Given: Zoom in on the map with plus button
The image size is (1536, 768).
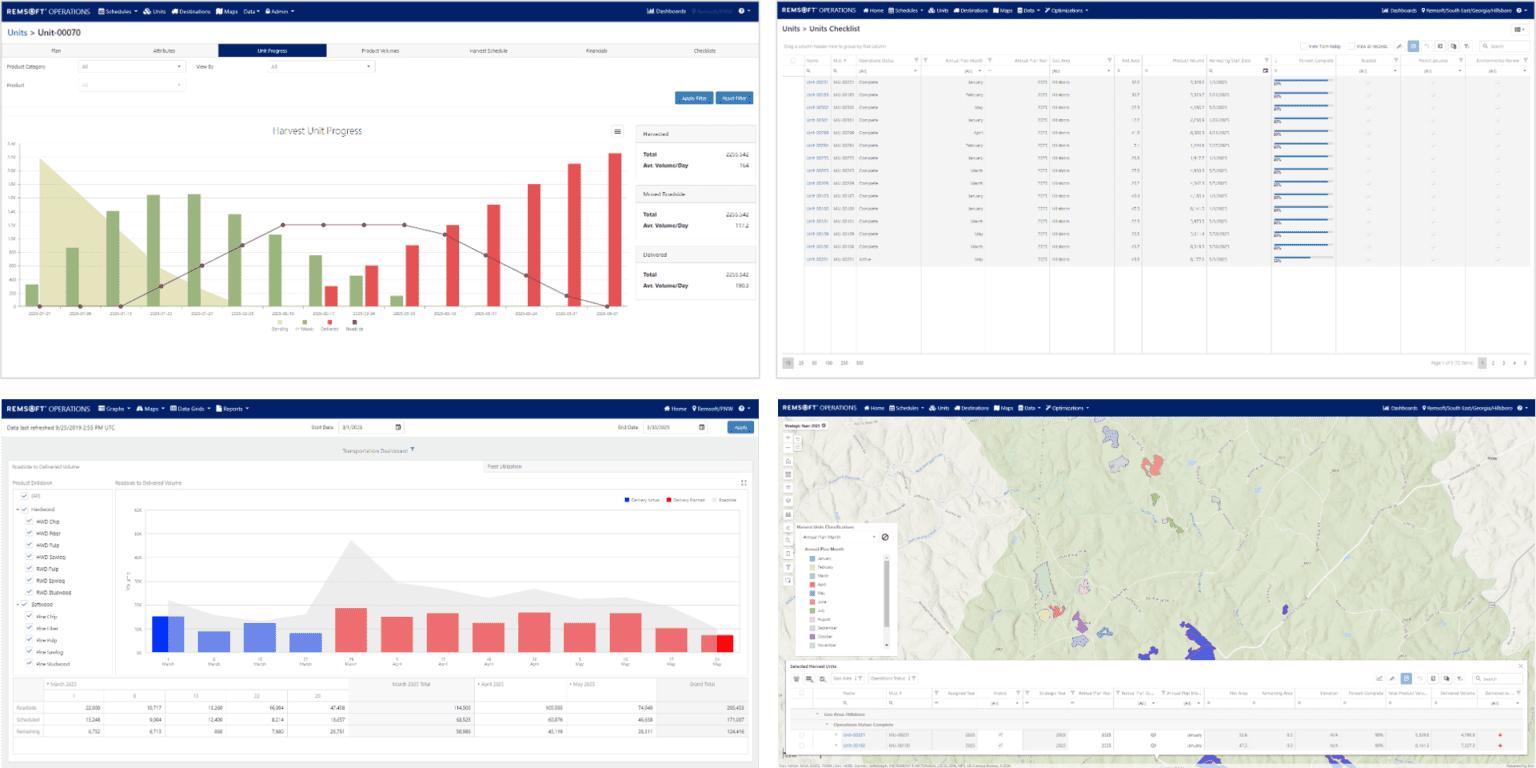Looking at the screenshot, I should point(788,439).
